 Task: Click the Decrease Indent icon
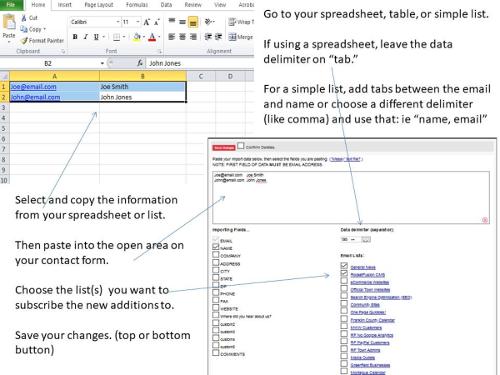[208, 37]
